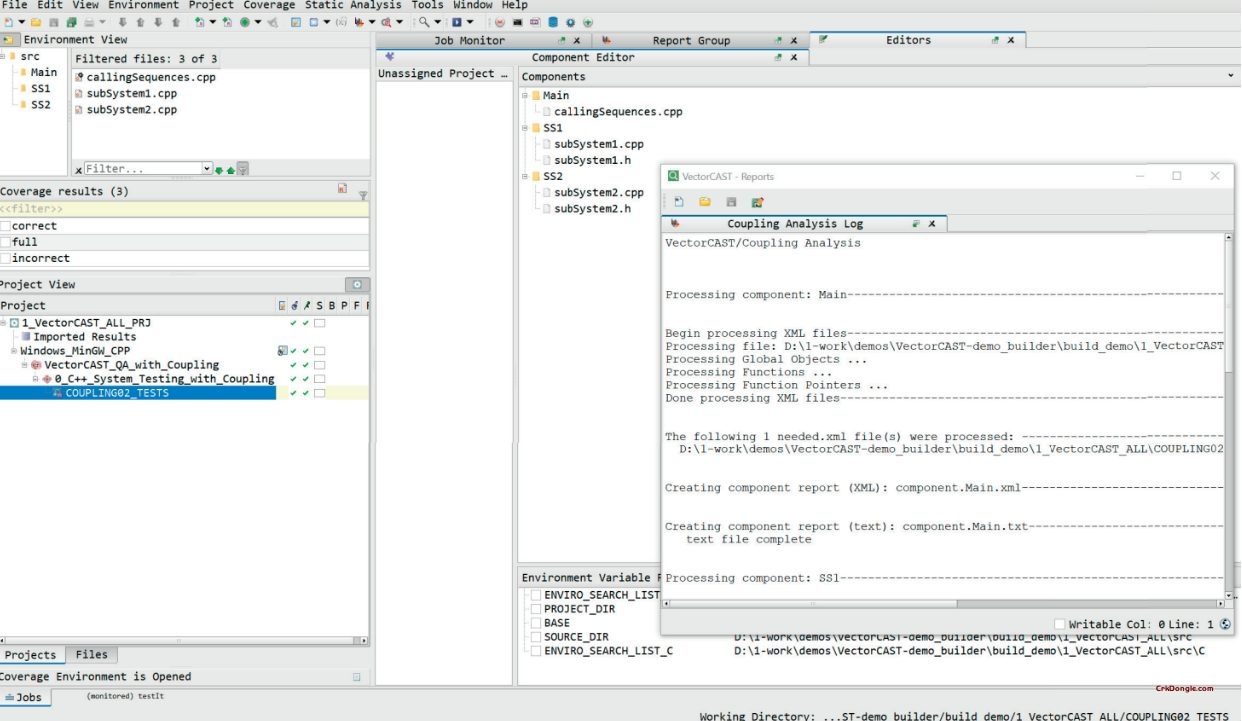Click the red circle icon in toolbar

pyautogui.click(x=500, y=22)
